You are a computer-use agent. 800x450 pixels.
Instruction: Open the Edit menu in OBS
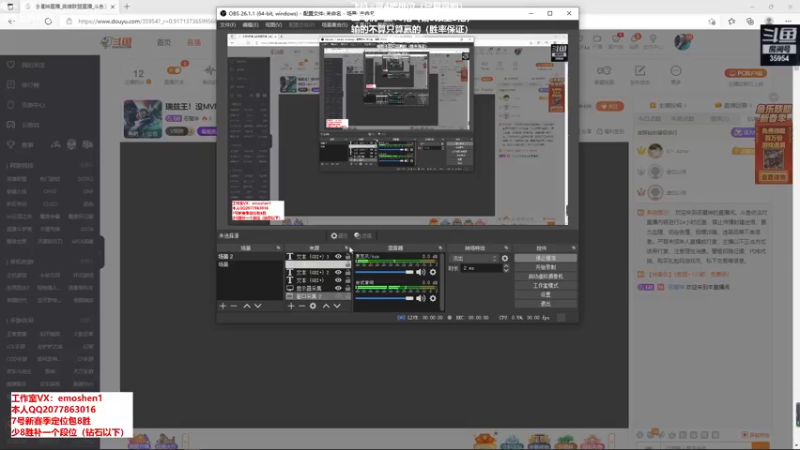pyautogui.click(x=250, y=25)
